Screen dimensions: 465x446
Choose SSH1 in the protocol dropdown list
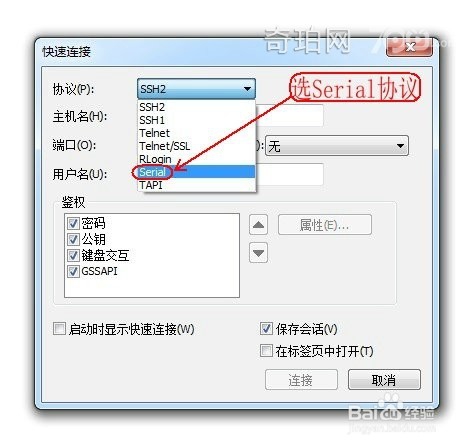[x=197, y=120]
